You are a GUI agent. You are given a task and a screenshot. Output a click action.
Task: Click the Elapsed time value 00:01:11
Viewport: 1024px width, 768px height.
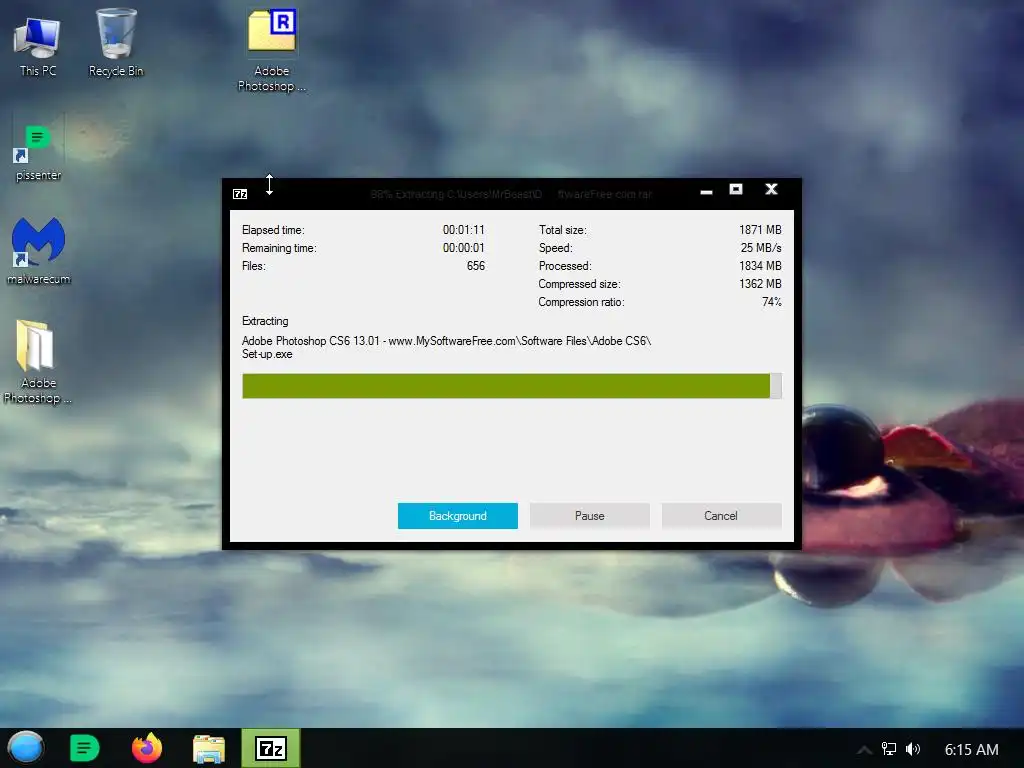click(x=464, y=230)
